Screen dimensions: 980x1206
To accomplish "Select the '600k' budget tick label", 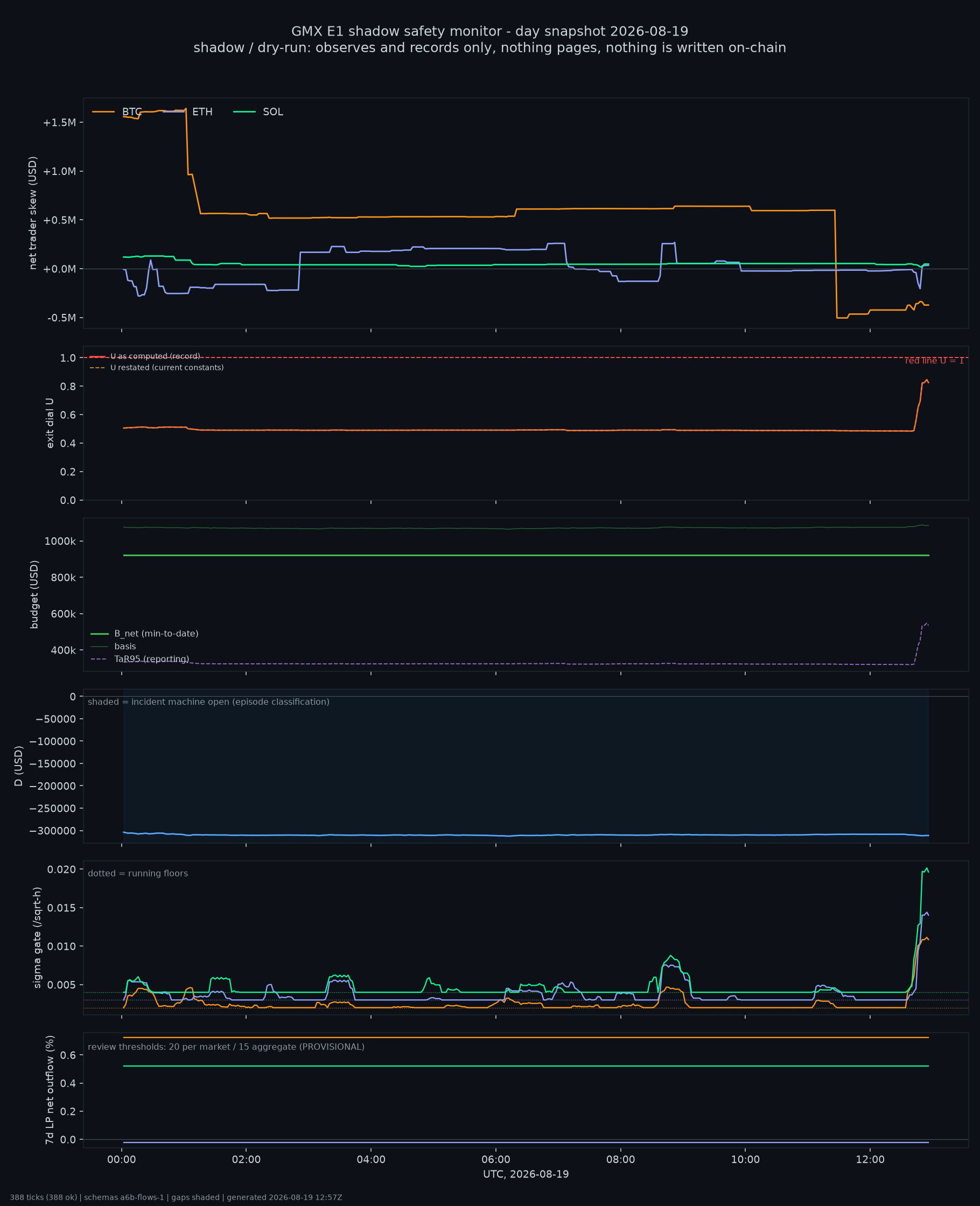I will click(63, 614).
